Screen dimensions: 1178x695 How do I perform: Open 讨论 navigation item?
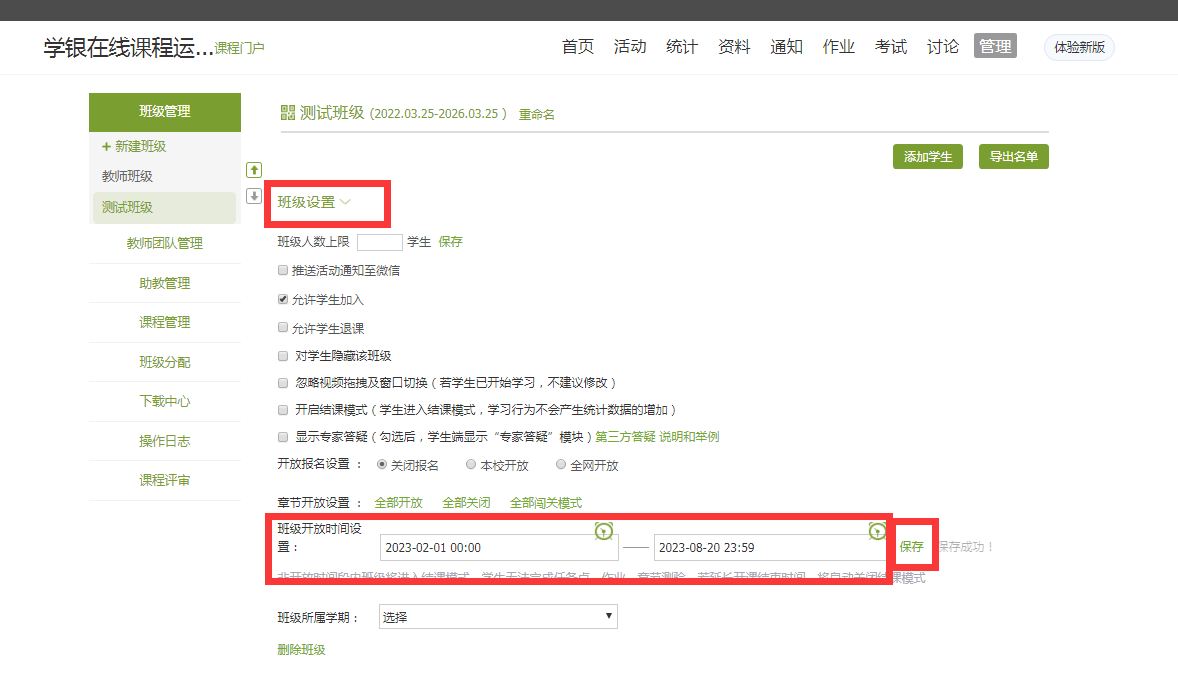point(943,47)
